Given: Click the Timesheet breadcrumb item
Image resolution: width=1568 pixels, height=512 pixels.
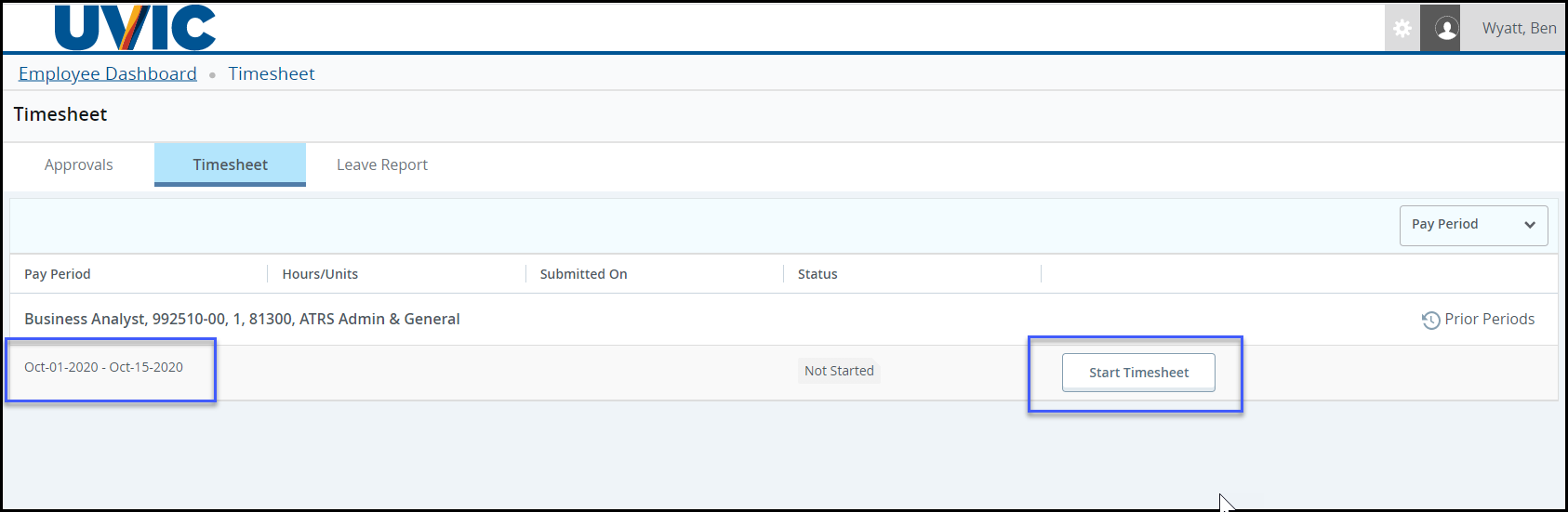Looking at the screenshot, I should pyautogui.click(x=272, y=74).
